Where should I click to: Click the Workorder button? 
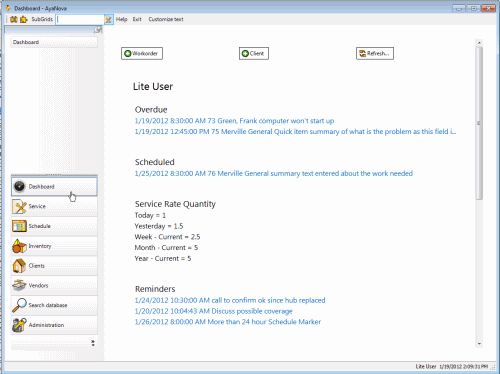(142, 53)
